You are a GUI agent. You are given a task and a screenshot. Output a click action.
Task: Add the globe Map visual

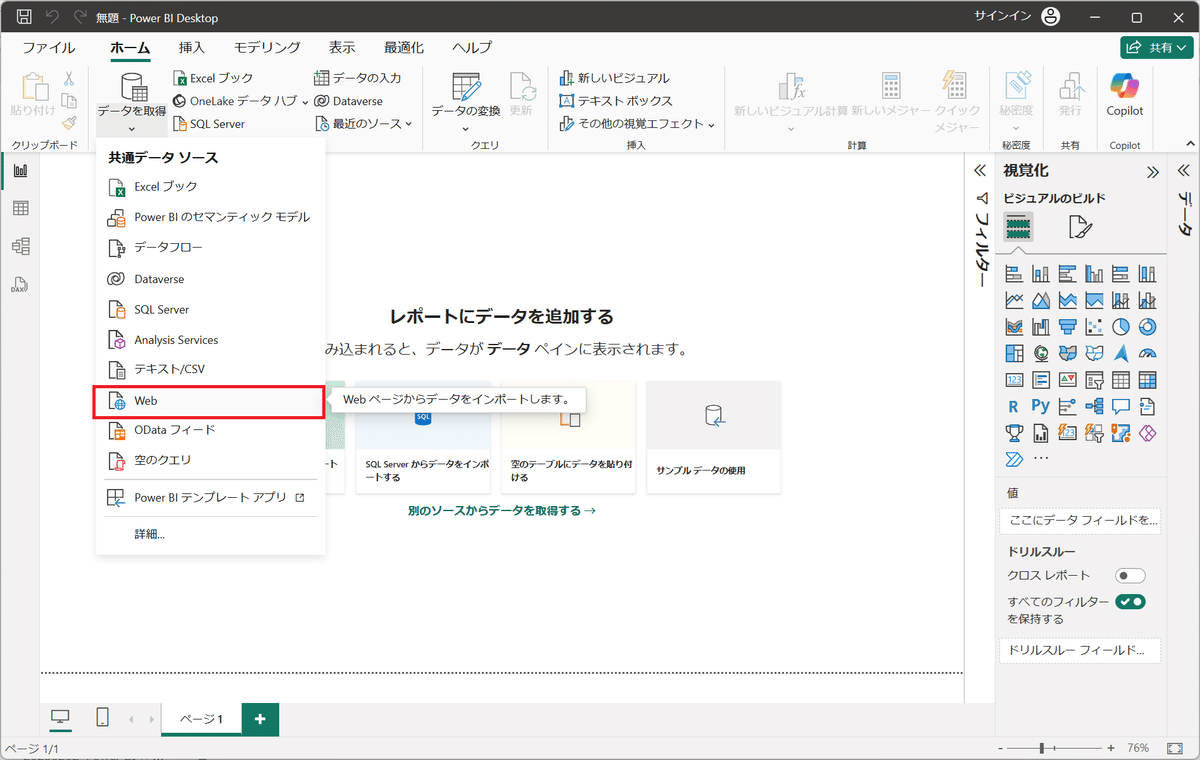(1041, 353)
